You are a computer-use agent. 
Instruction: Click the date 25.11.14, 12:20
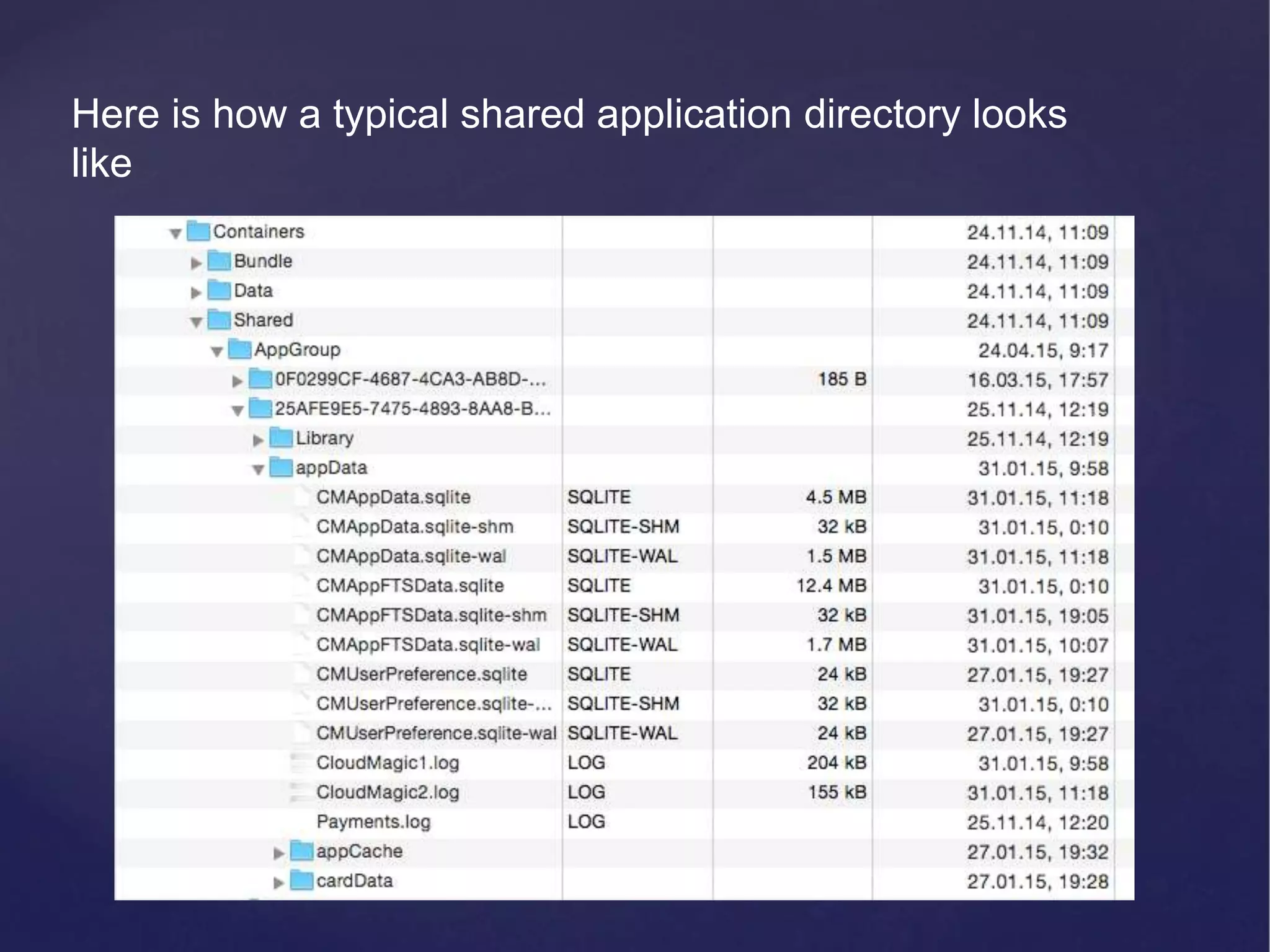[x=1038, y=823]
